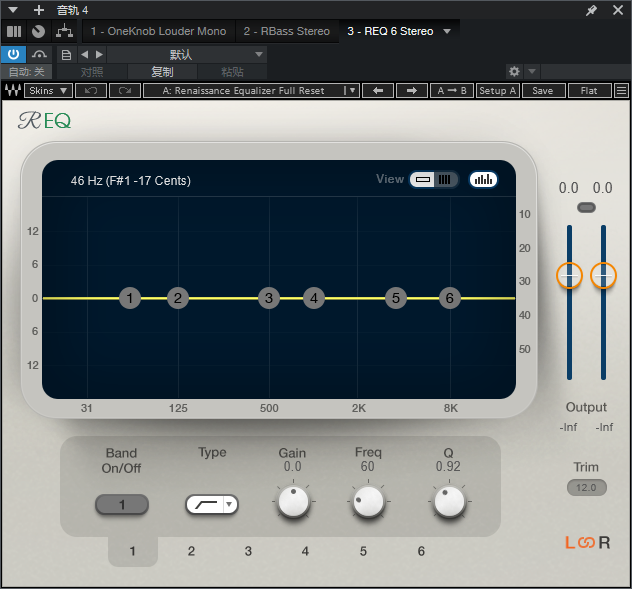Screen dimensions: 632x589
Task: Click the Trim 12.0 value button
Action: tap(586, 487)
